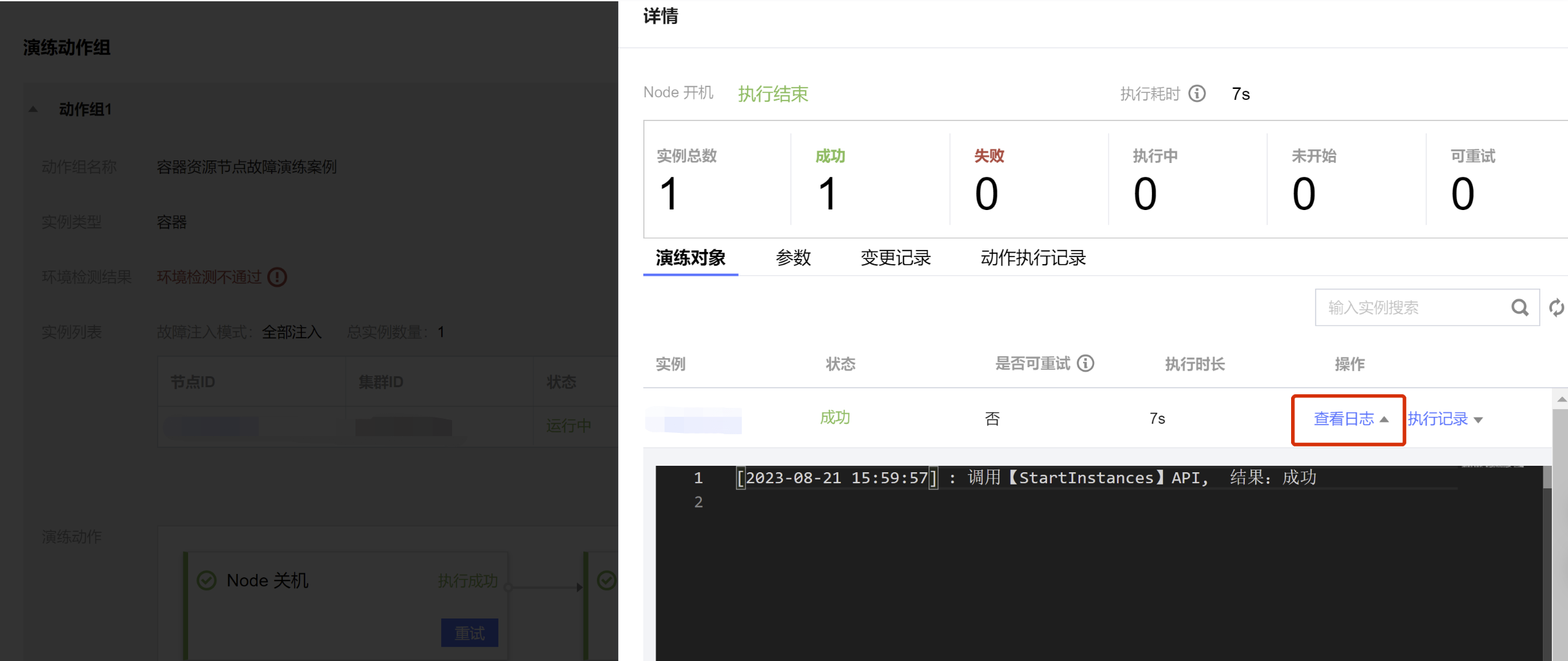Click the 节点ID column header

[x=193, y=382]
